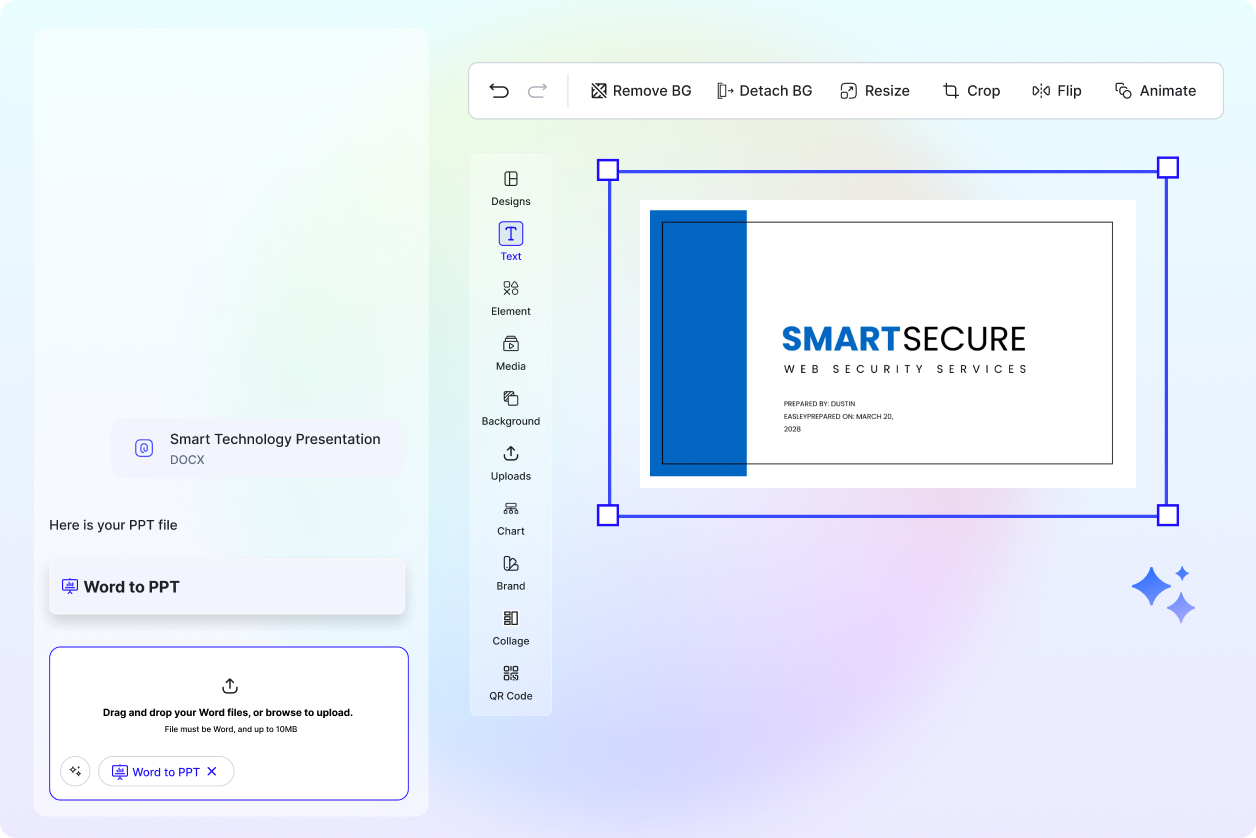Select the Text tool in sidebar
The width and height of the screenshot is (1256, 838).
(x=511, y=242)
